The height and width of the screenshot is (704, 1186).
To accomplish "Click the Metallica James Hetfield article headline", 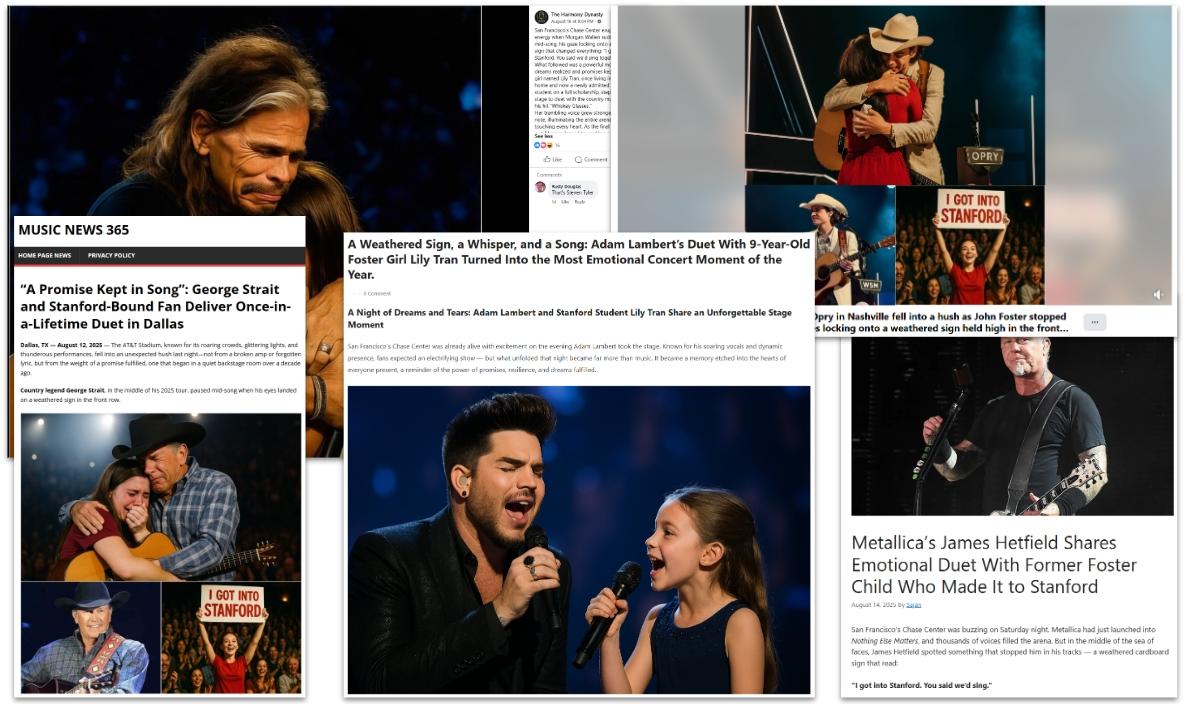I will (994, 564).
